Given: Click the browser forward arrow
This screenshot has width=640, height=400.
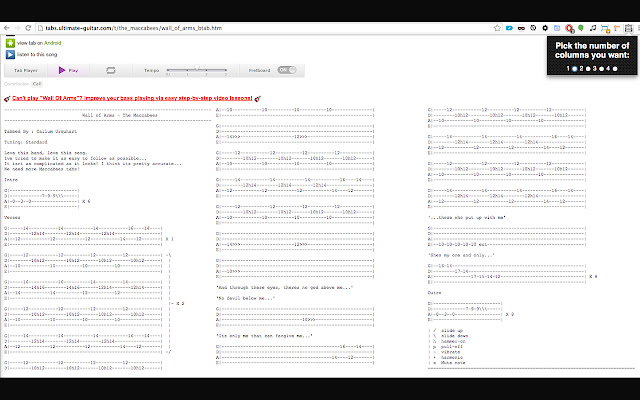Looking at the screenshot, I should tap(17, 28).
